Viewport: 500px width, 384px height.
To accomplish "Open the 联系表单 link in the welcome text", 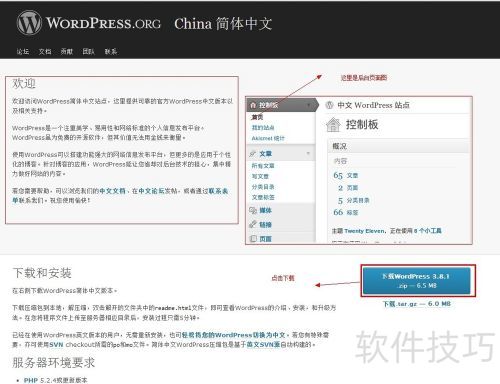I will click(x=218, y=191).
